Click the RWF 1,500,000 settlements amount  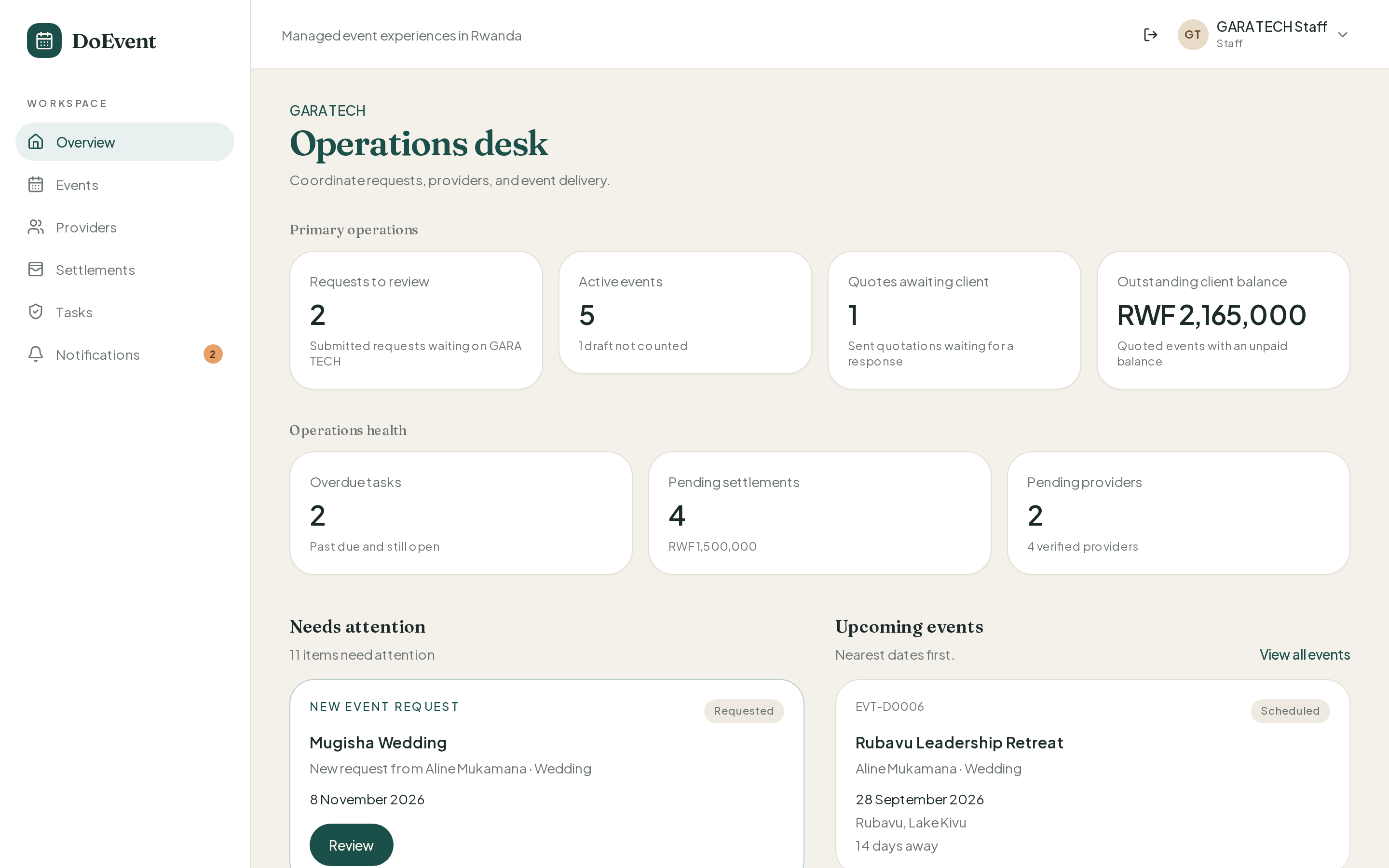pyautogui.click(x=712, y=546)
